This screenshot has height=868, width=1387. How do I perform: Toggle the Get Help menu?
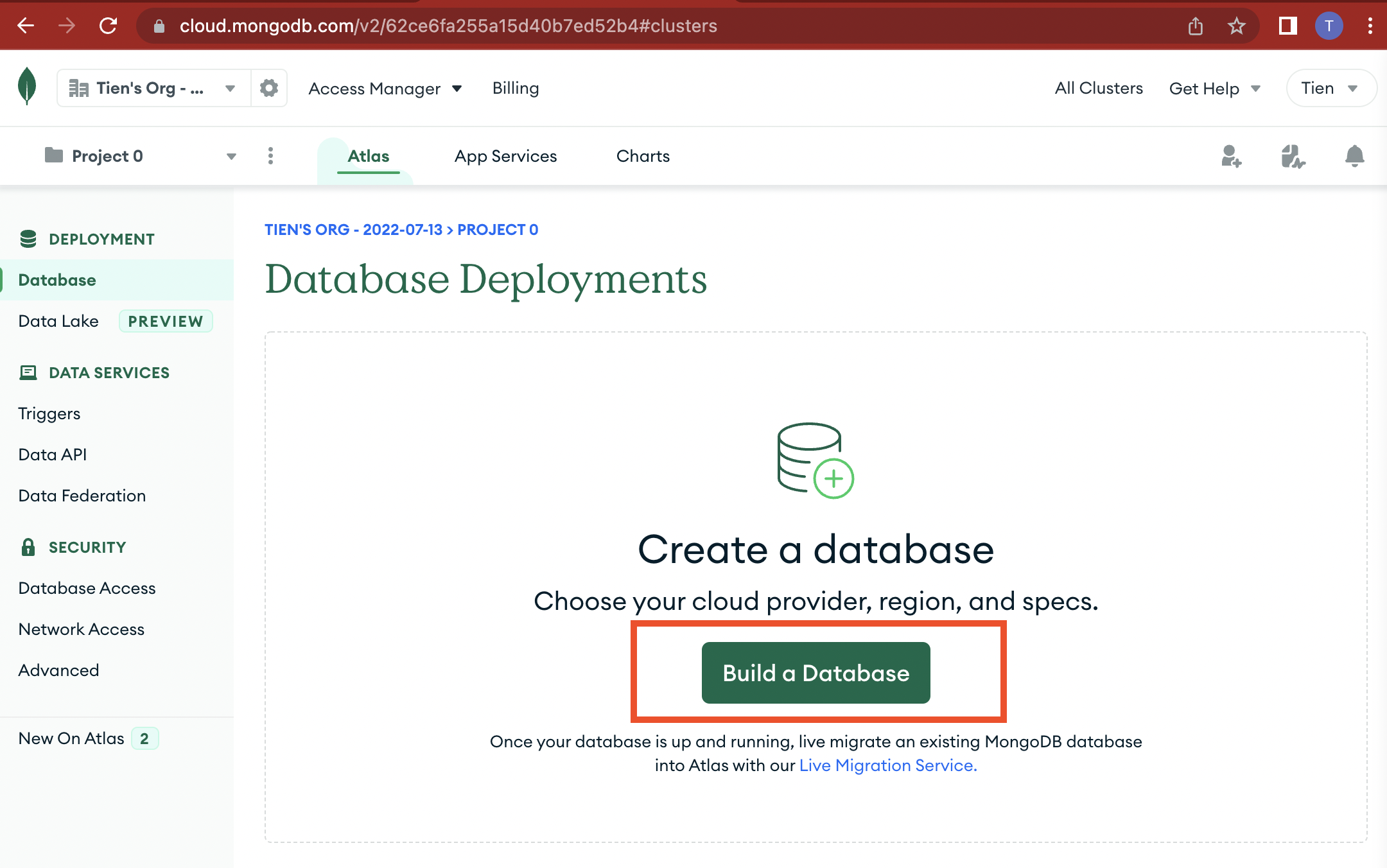pyautogui.click(x=1215, y=88)
